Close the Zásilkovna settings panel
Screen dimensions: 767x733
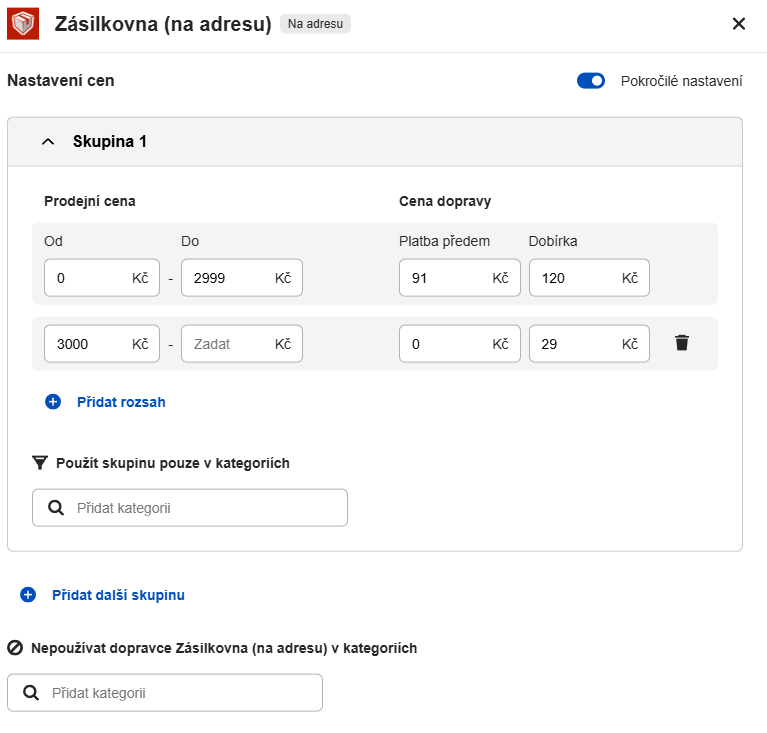point(739,24)
